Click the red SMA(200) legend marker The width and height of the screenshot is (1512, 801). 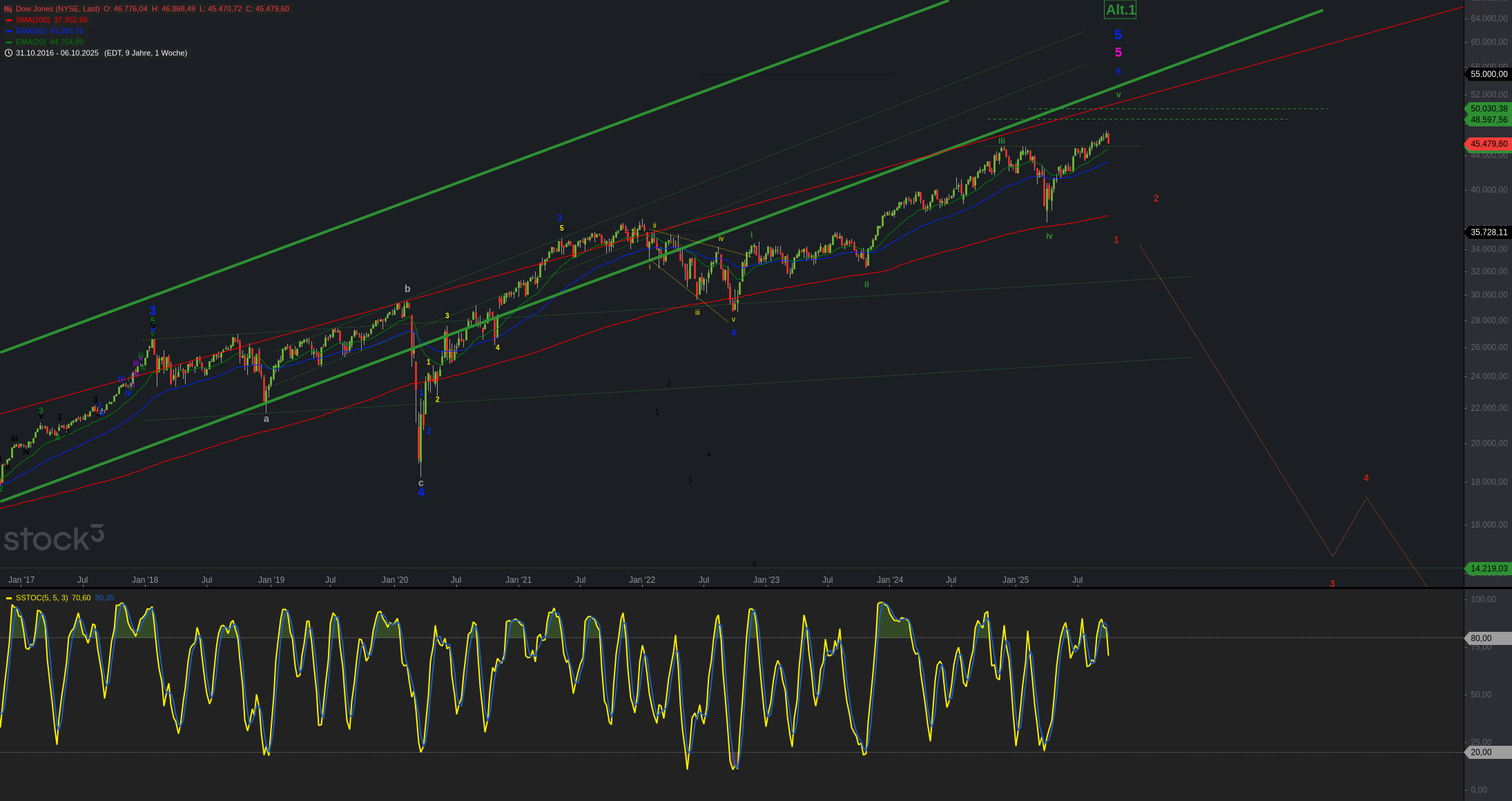tap(9, 20)
